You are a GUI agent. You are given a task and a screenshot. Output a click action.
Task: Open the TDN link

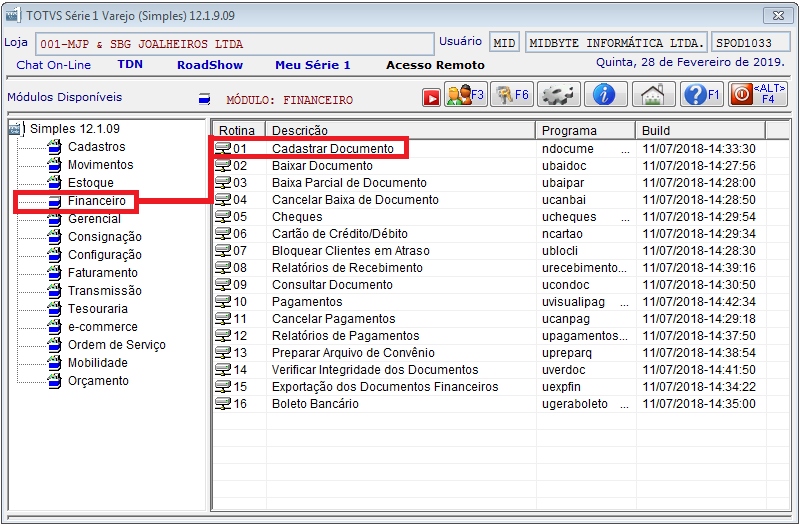(130, 64)
